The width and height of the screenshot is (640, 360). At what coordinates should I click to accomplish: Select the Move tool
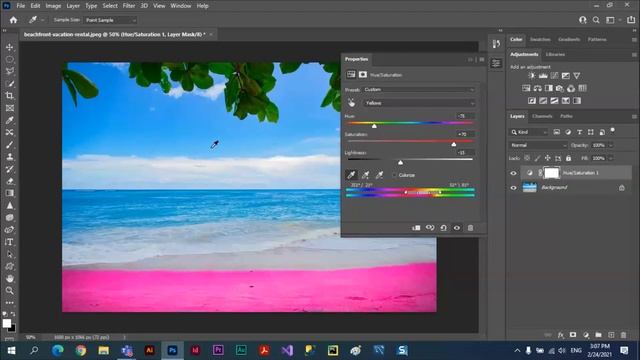tap(9, 47)
